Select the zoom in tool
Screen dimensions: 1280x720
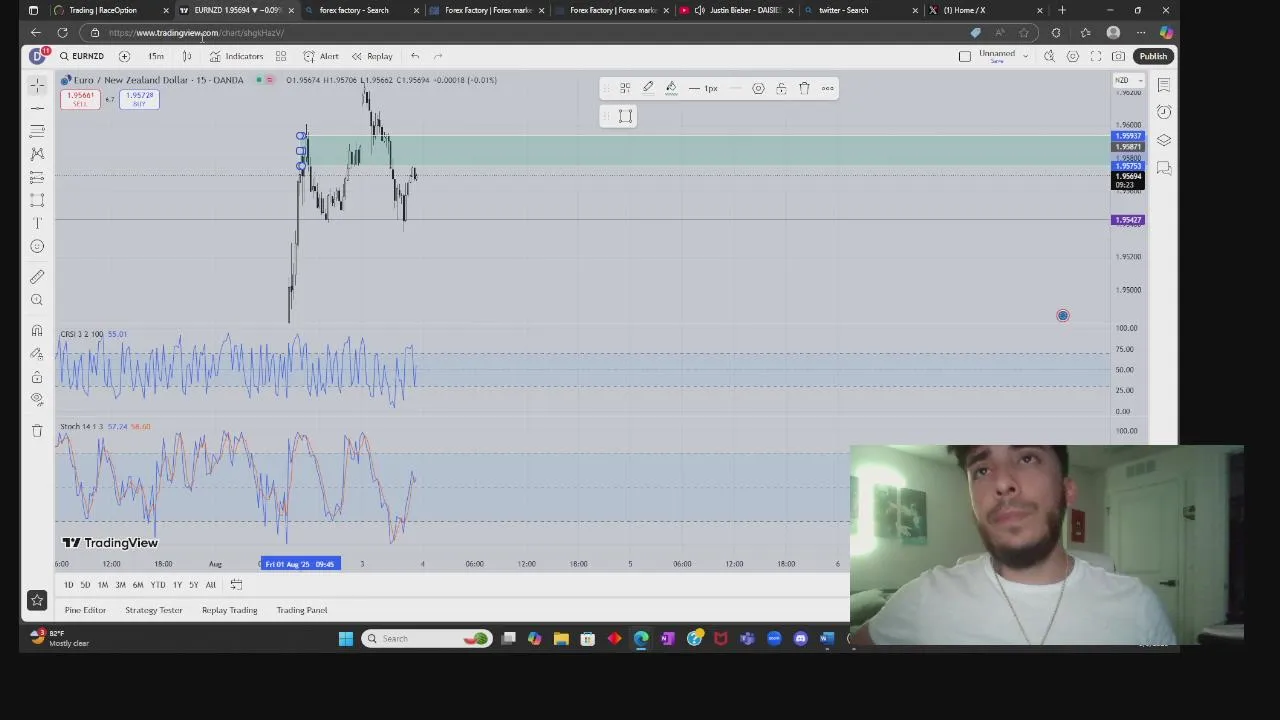point(37,300)
